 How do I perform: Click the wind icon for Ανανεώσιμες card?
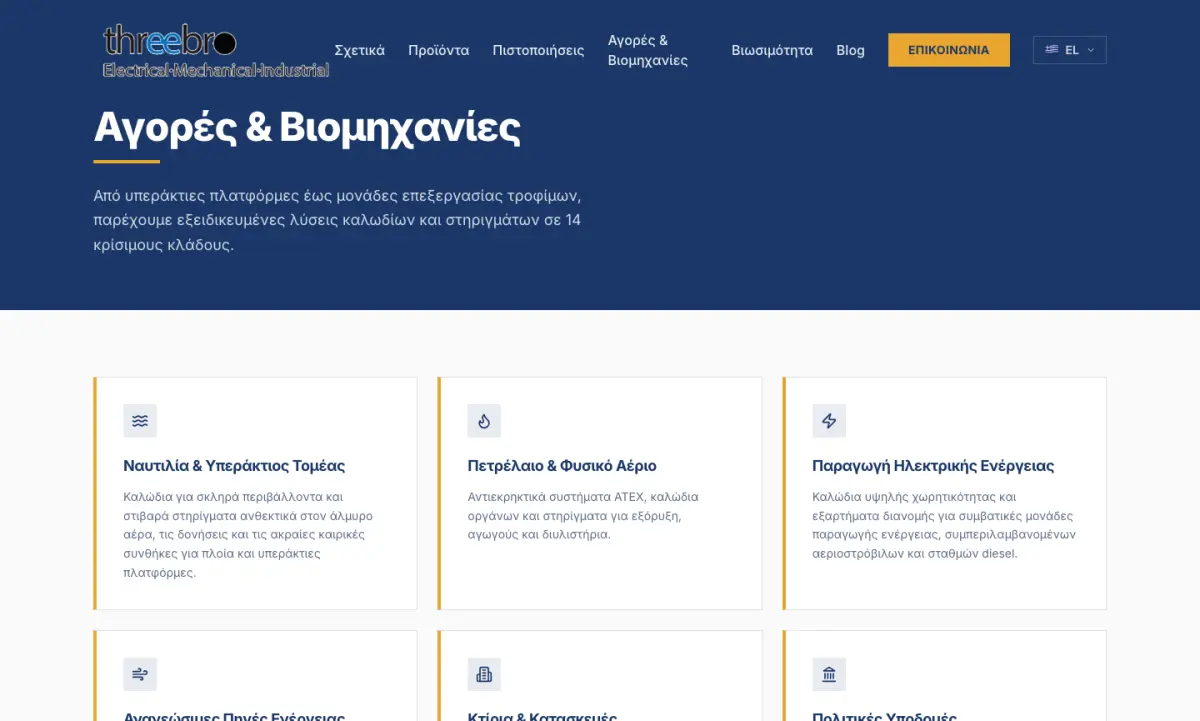pos(140,674)
